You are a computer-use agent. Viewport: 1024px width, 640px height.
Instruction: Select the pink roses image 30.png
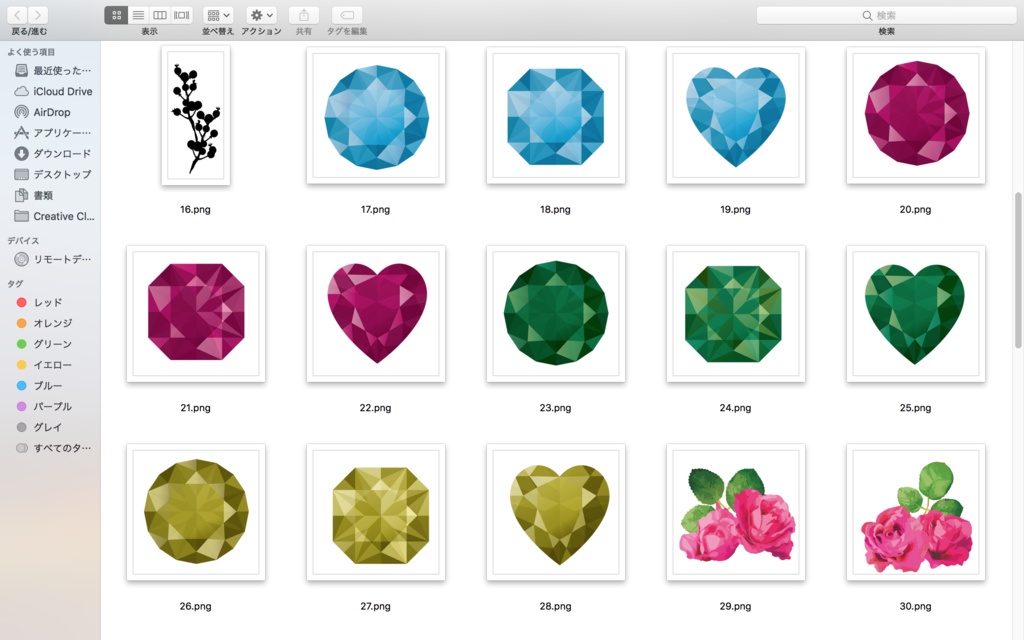pyautogui.click(x=916, y=512)
